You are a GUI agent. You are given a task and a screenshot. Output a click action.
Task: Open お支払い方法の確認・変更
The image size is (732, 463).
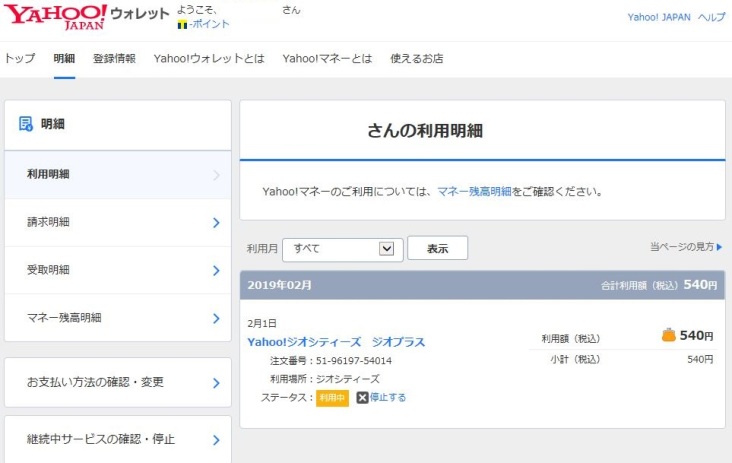(118, 382)
